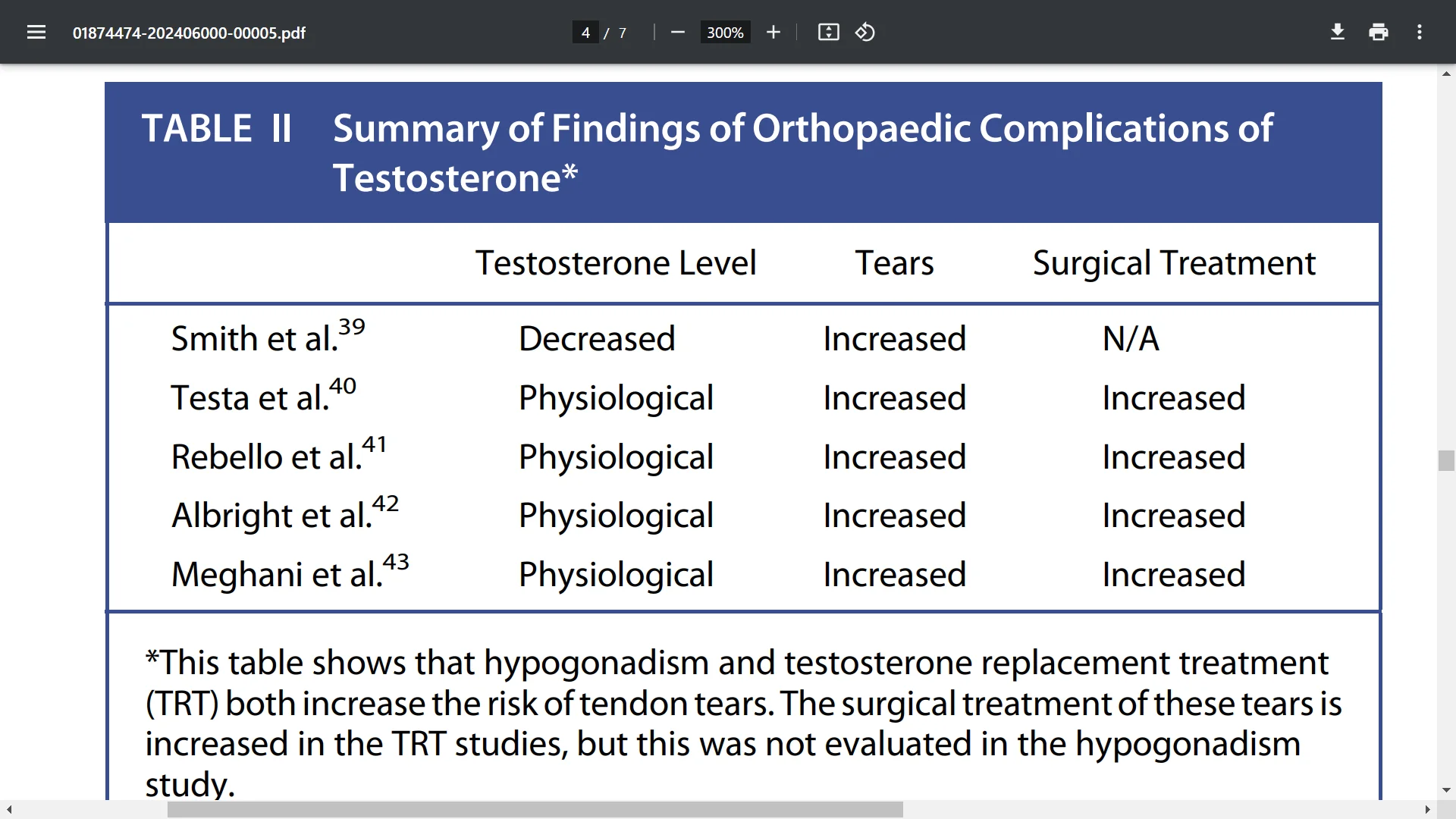Viewport: 1456px width, 819px height.
Task: Click the fit to page icon
Action: click(828, 33)
